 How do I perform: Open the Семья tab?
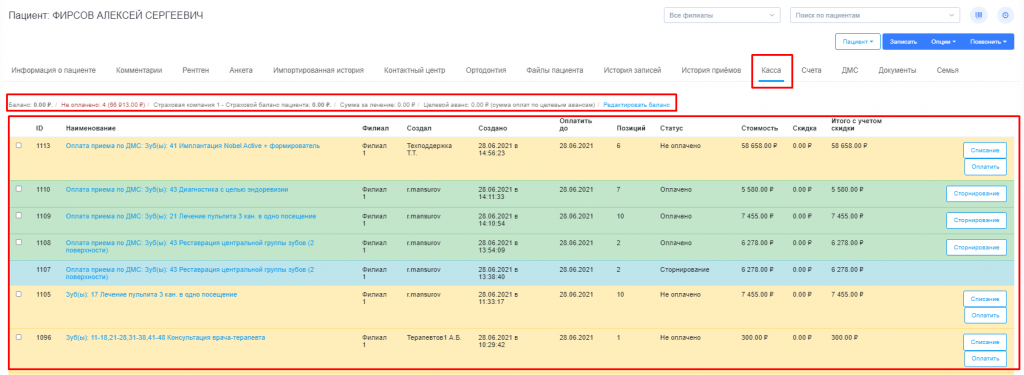pyautogui.click(x=947, y=70)
